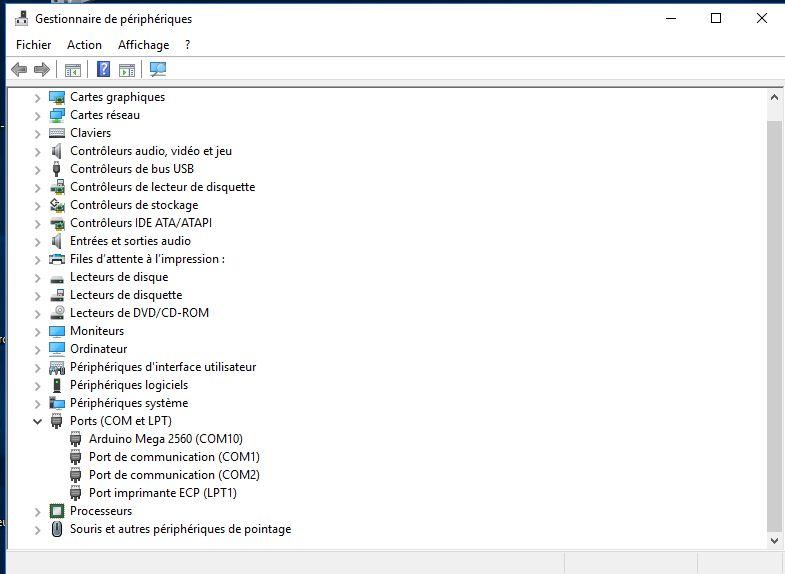Select the Cartes graphiques icon
Screen dimensions: 785x574
click(57, 97)
